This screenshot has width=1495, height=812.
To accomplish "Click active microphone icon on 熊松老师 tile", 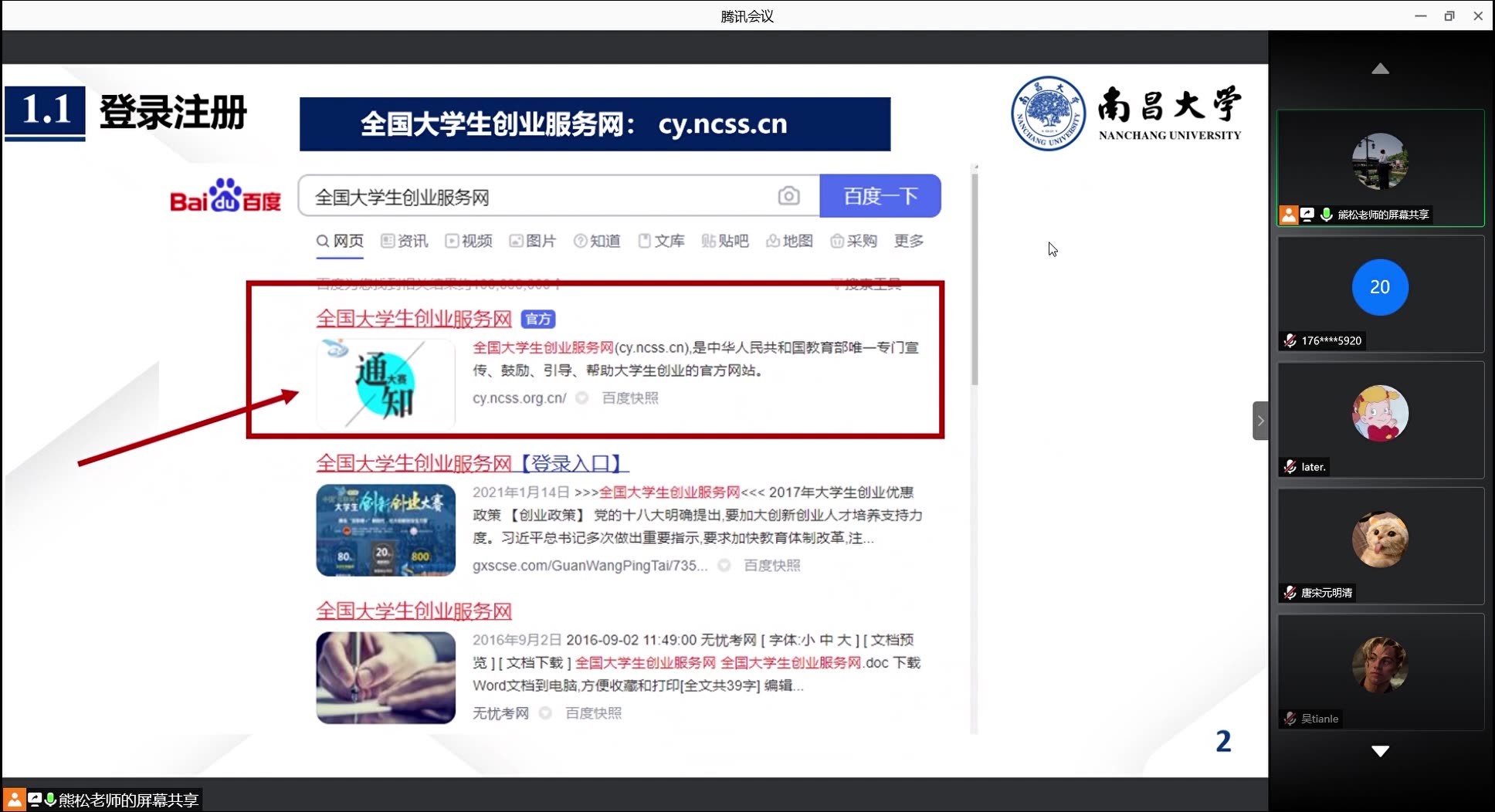I will coord(1326,215).
